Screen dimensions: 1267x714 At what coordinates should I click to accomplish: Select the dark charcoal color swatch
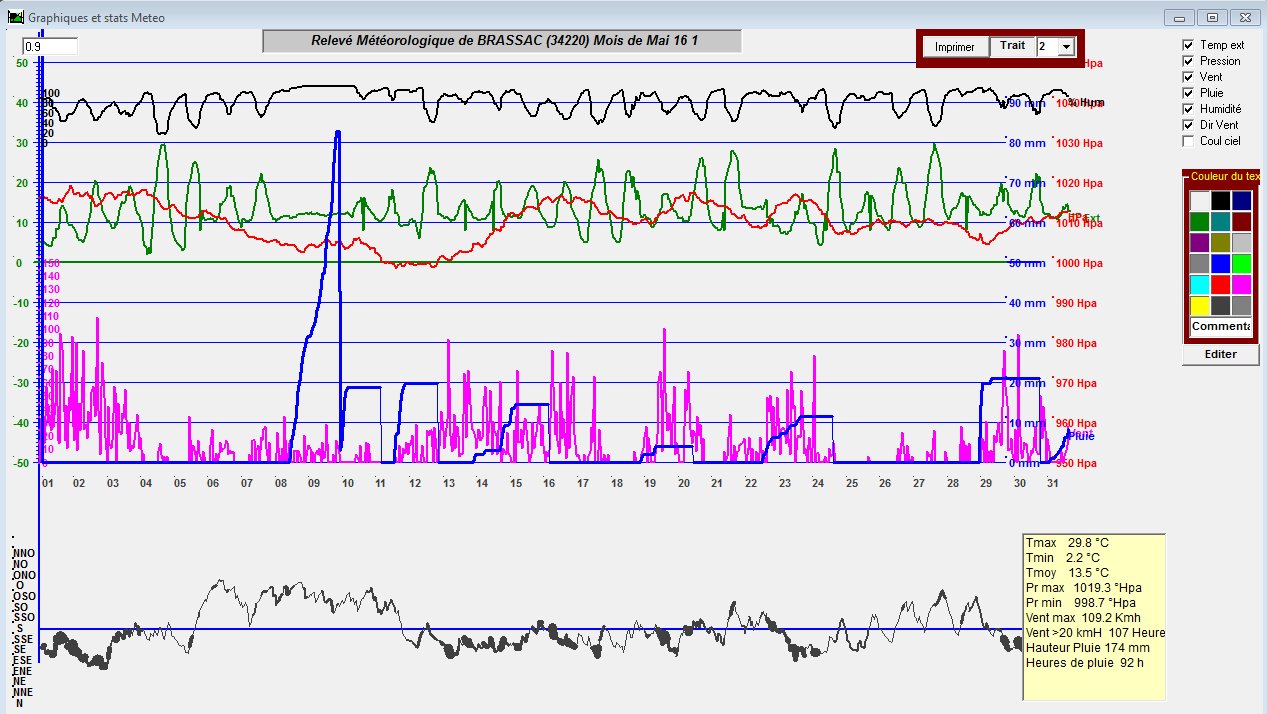(1220, 305)
